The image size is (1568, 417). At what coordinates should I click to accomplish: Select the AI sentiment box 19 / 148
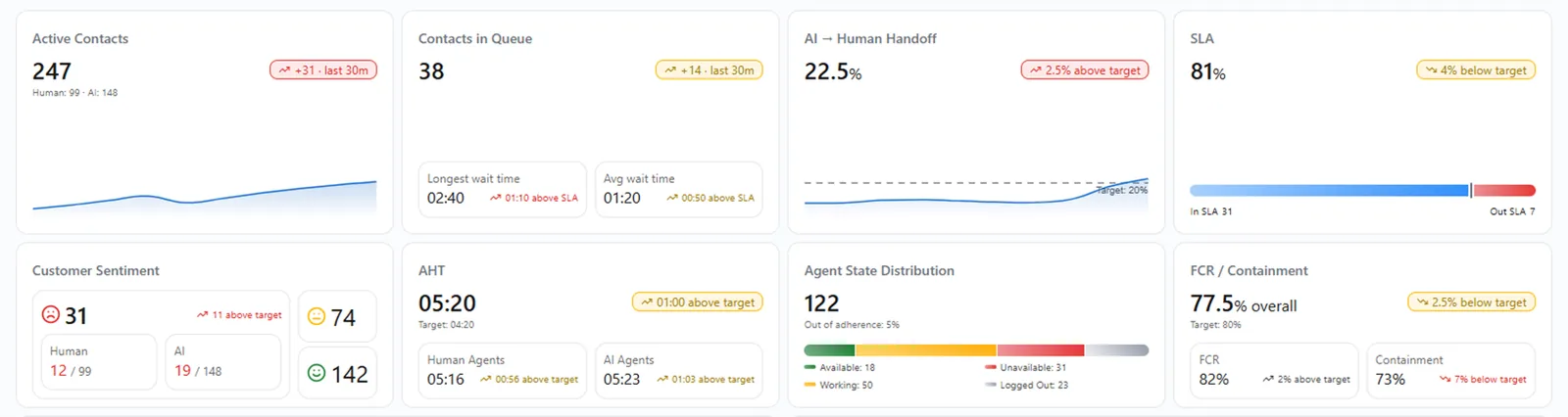(x=223, y=361)
